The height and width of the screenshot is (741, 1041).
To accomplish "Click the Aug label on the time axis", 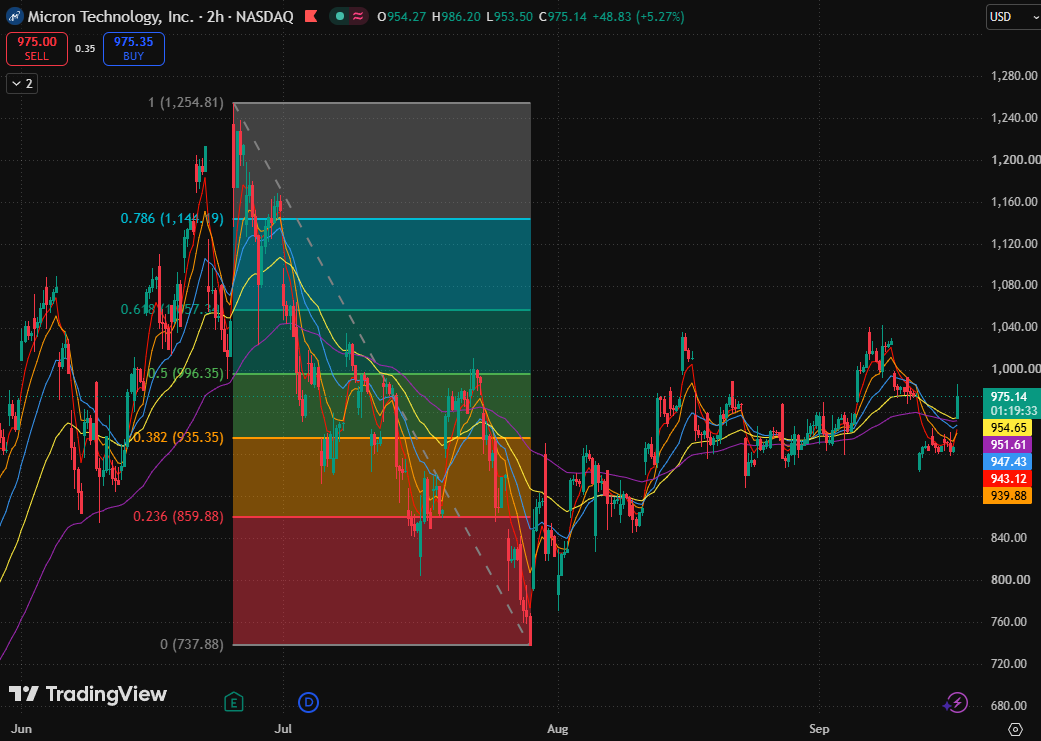I will [558, 728].
